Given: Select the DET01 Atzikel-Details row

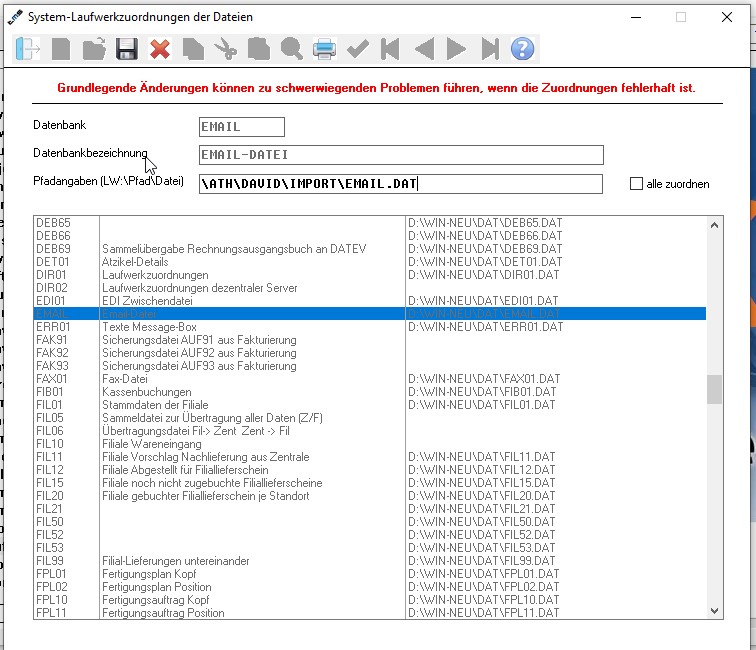Looking at the screenshot, I should (x=370, y=262).
